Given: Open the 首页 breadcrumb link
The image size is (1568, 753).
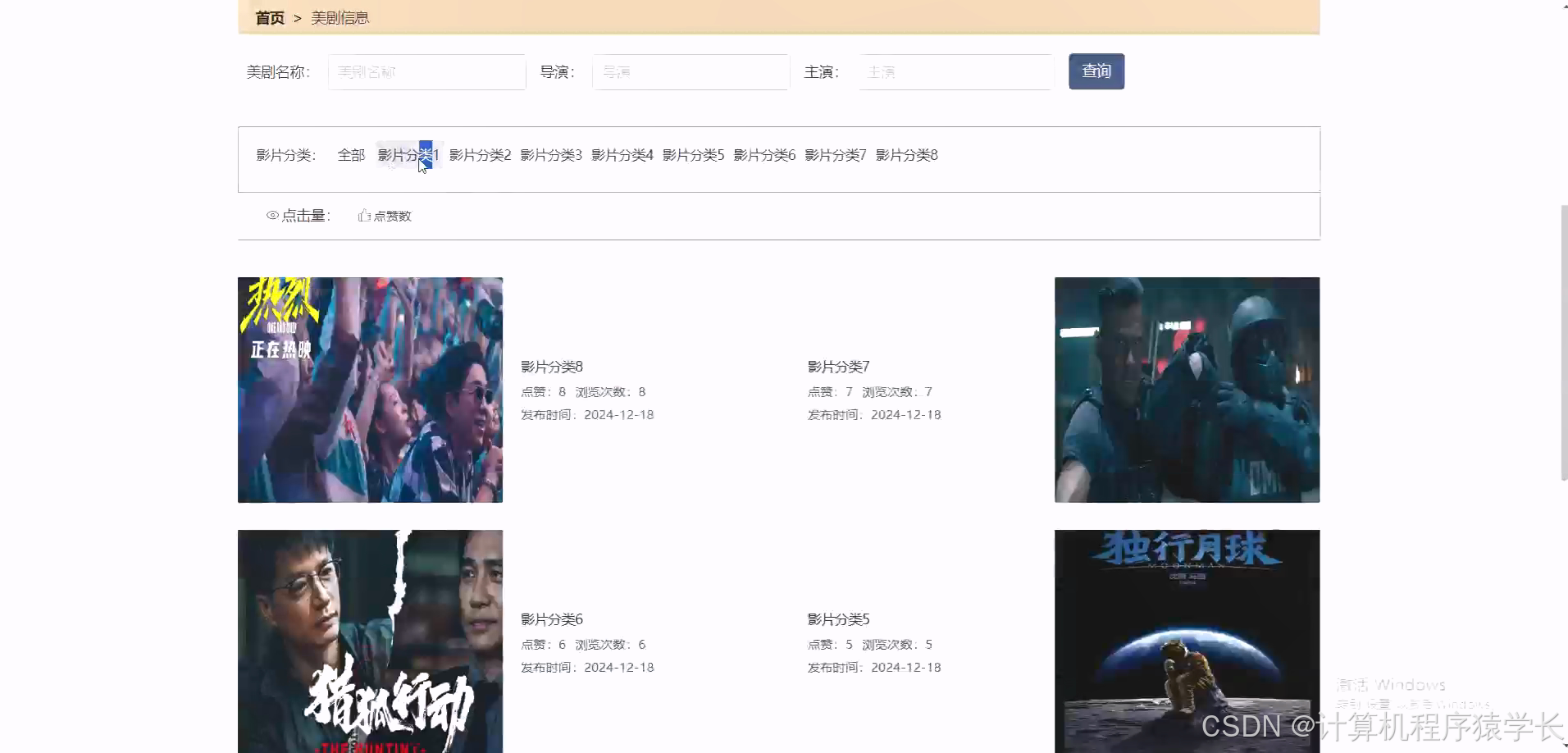Looking at the screenshot, I should tap(271, 16).
